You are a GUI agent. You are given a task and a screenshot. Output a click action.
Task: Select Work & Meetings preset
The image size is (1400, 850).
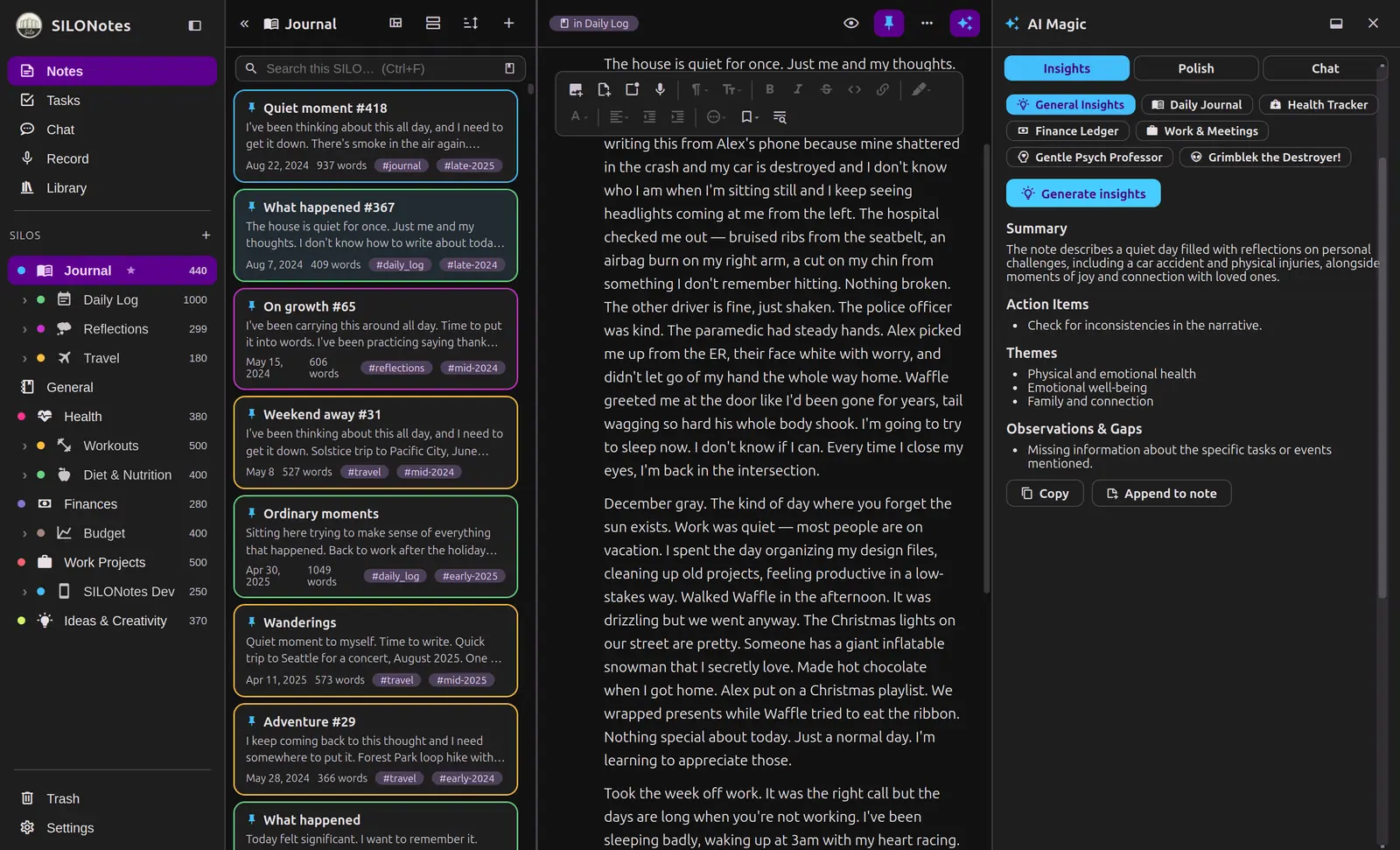tap(1201, 130)
